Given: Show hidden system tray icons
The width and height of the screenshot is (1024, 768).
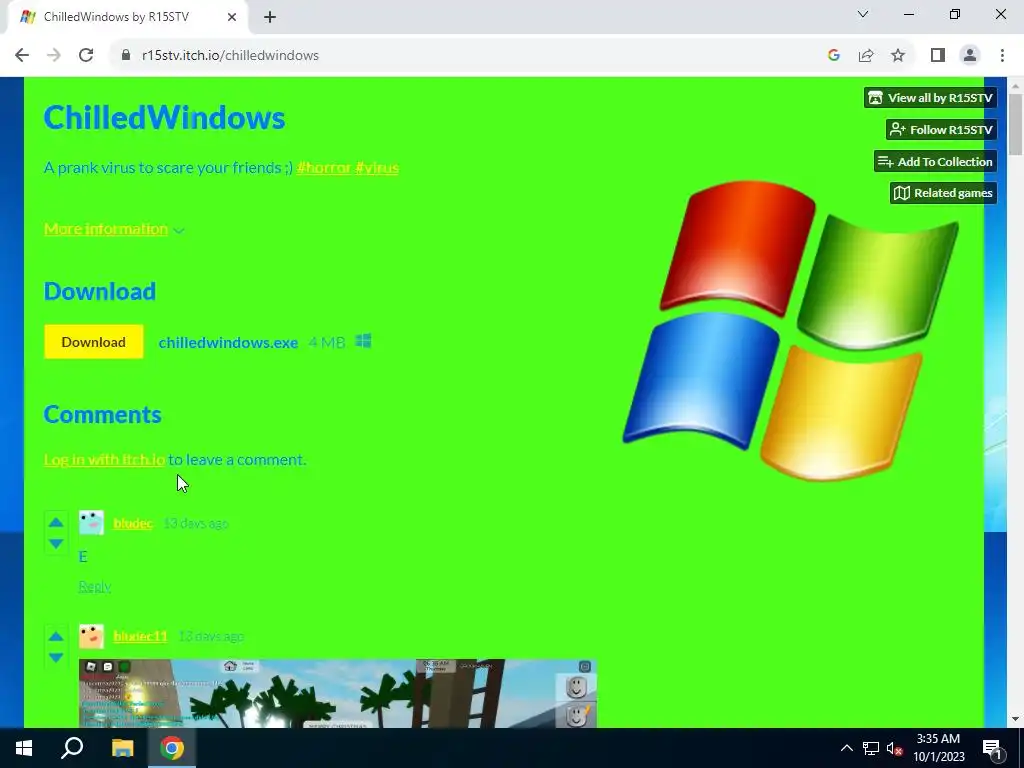Looking at the screenshot, I should pos(846,748).
